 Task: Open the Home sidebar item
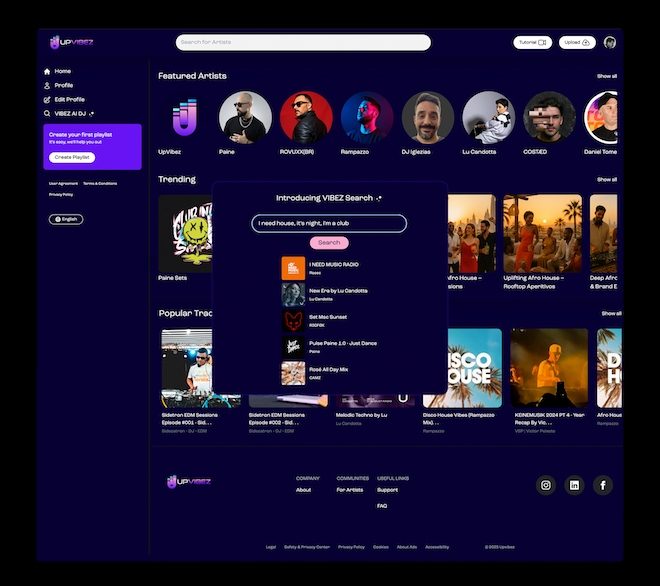(x=57, y=71)
